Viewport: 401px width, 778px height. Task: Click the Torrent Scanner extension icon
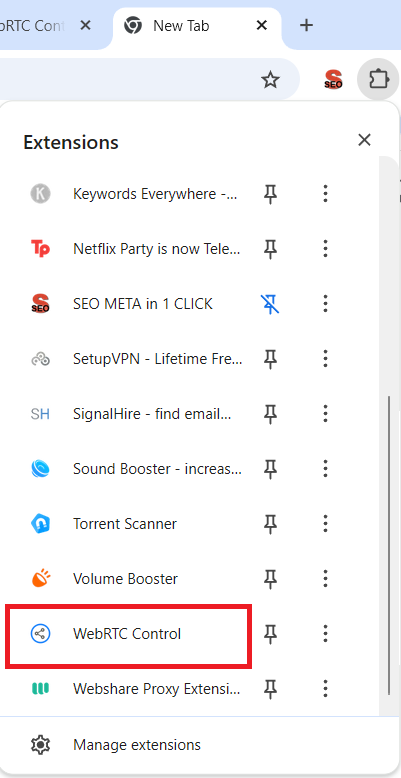point(40,523)
